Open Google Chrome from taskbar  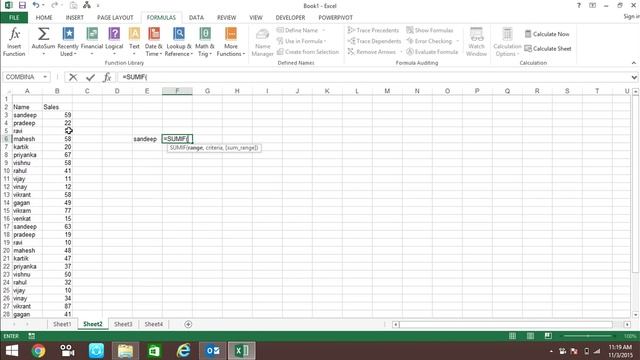click(x=38, y=351)
